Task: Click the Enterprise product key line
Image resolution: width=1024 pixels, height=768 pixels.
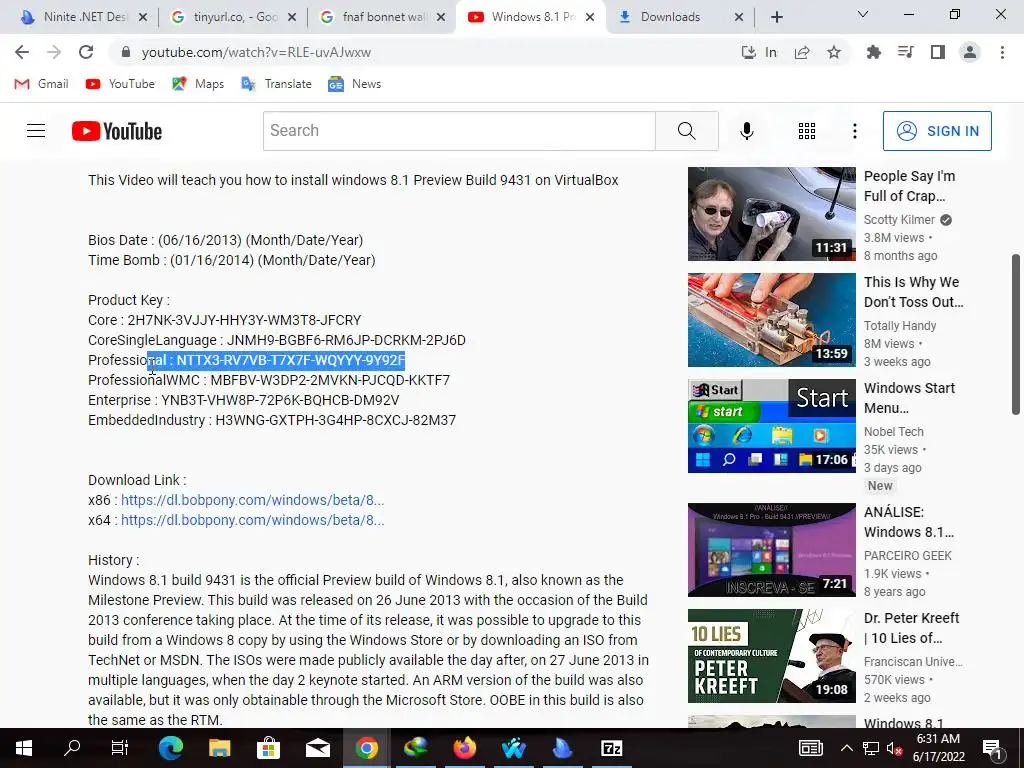Action: click(x=244, y=400)
